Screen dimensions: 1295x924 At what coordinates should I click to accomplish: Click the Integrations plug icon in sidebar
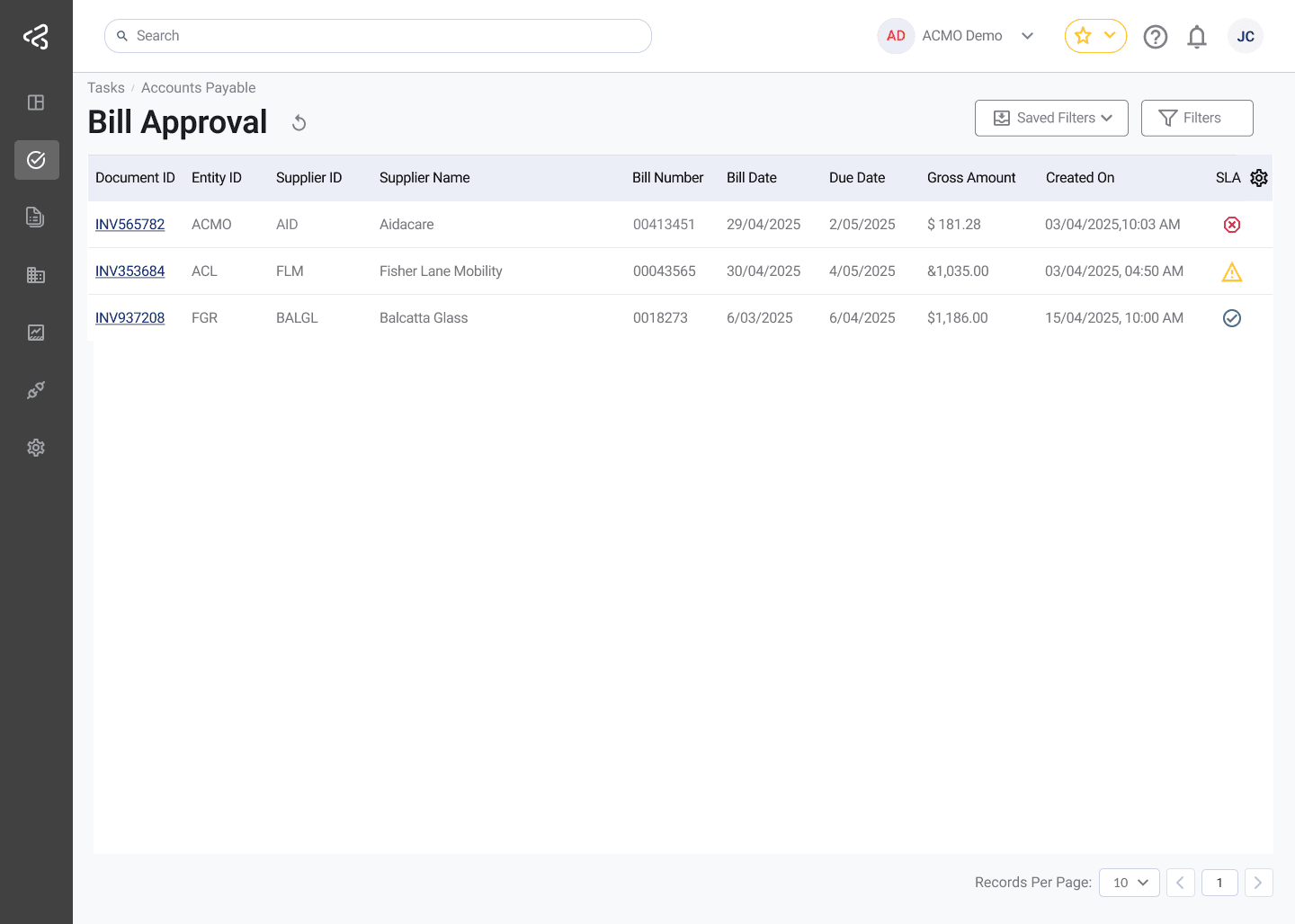[x=36, y=390]
